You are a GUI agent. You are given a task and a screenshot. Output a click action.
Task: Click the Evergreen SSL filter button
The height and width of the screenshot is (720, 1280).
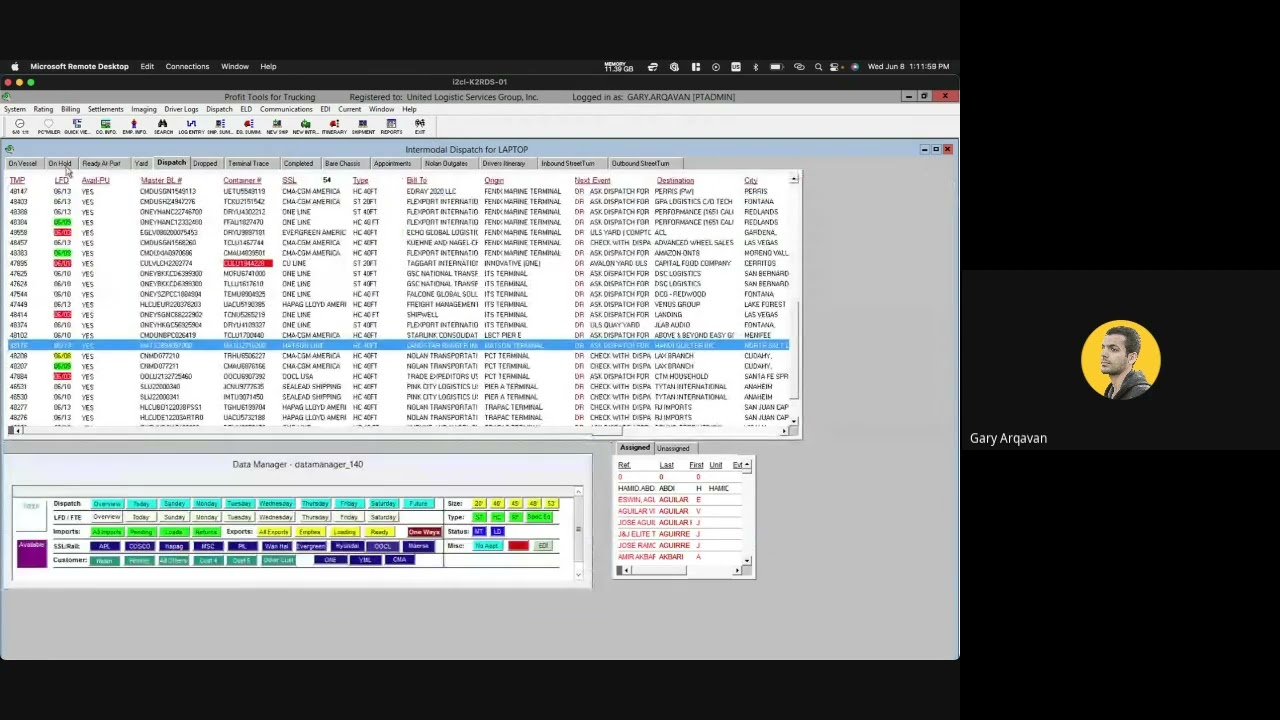pyautogui.click(x=311, y=546)
